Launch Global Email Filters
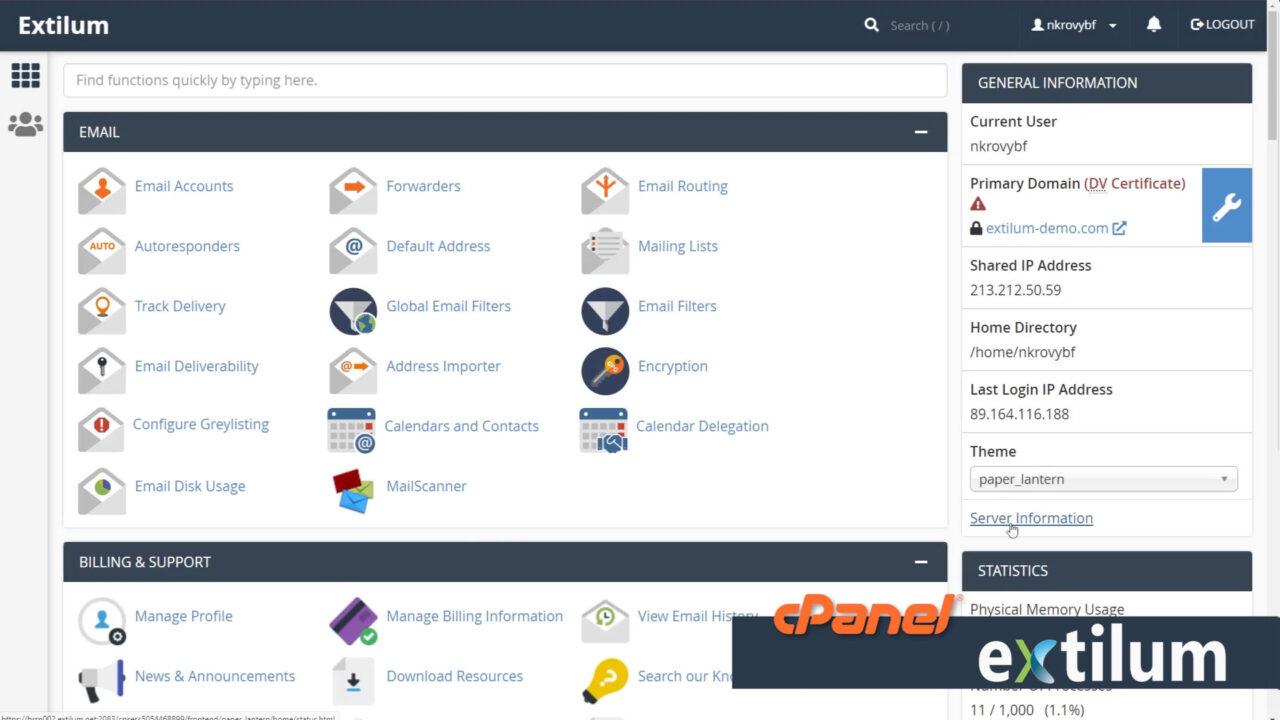 tap(448, 306)
